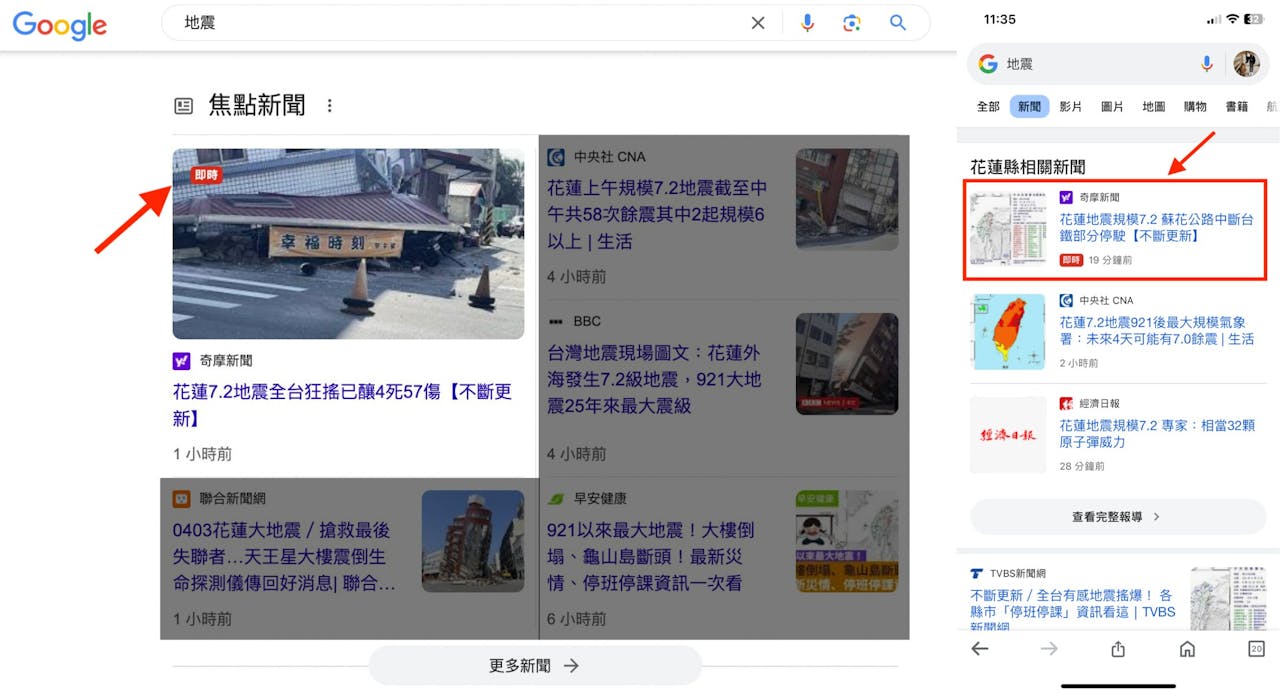Tap the 28 分鐘前 timestamp
This screenshot has height=694, width=1280.
(1082, 466)
